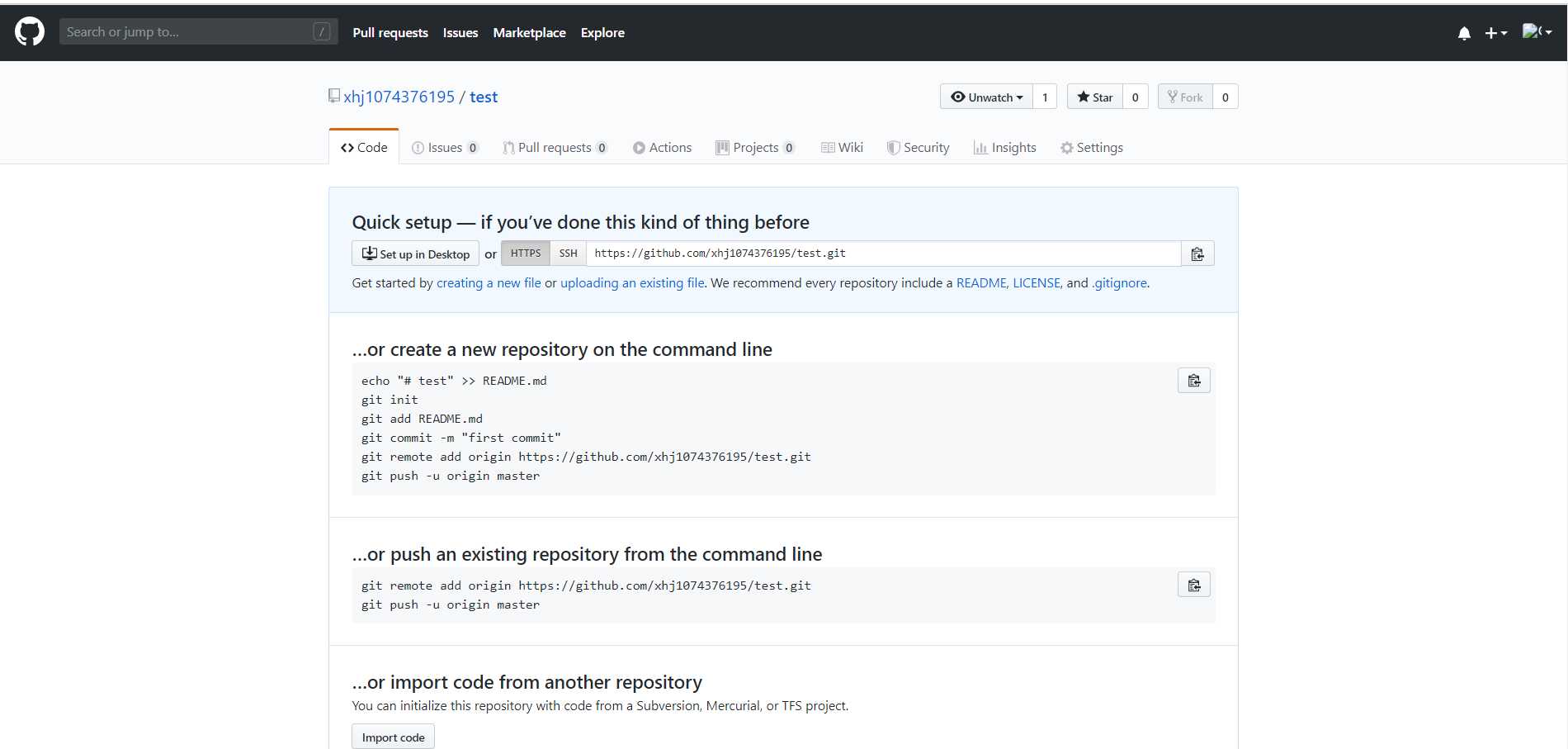
Task: Select the HTTPS clone option
Action: point(526,253)
